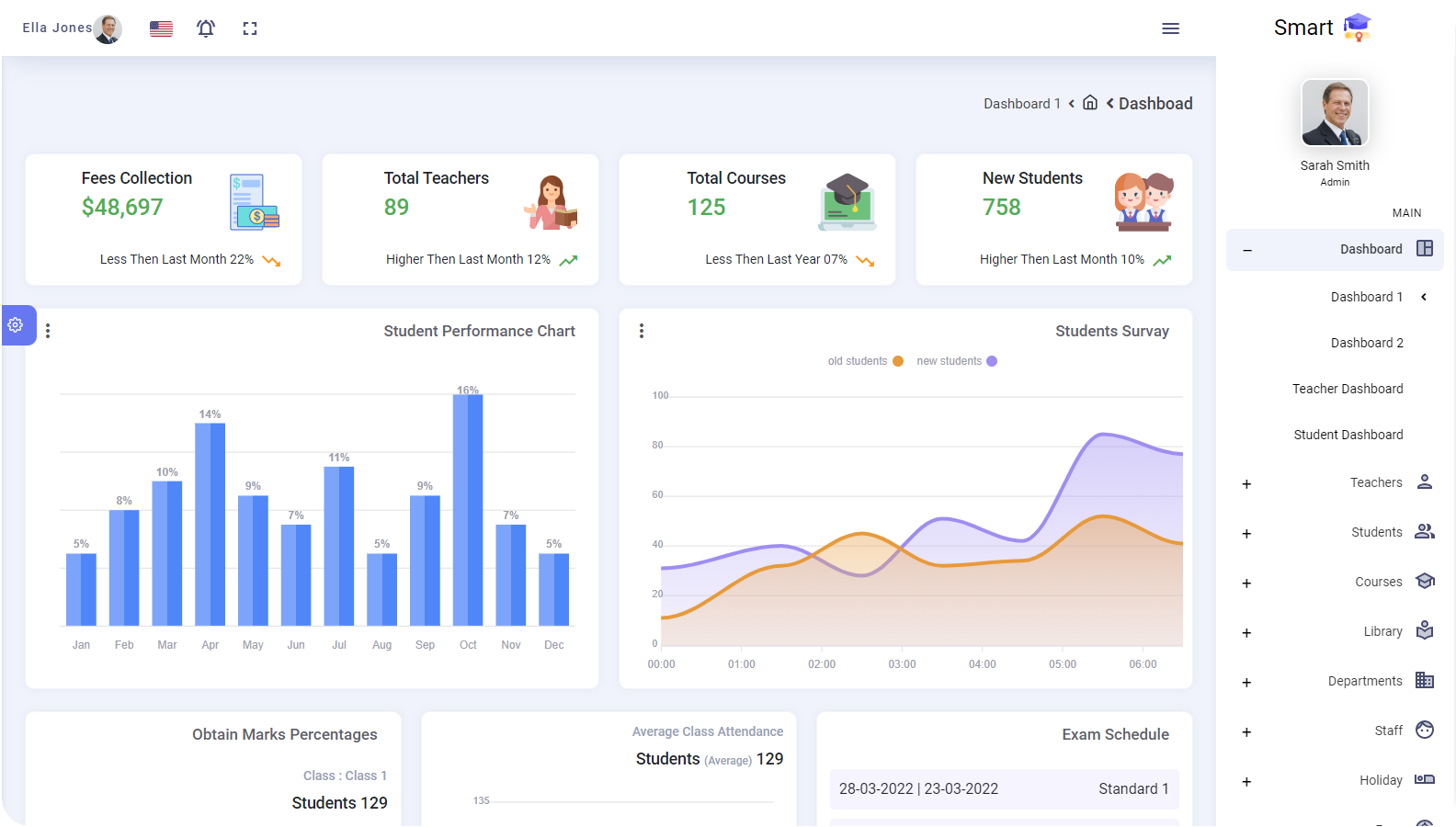
Task: Click the Oct bar in performance chart
Action: [468, 510]
